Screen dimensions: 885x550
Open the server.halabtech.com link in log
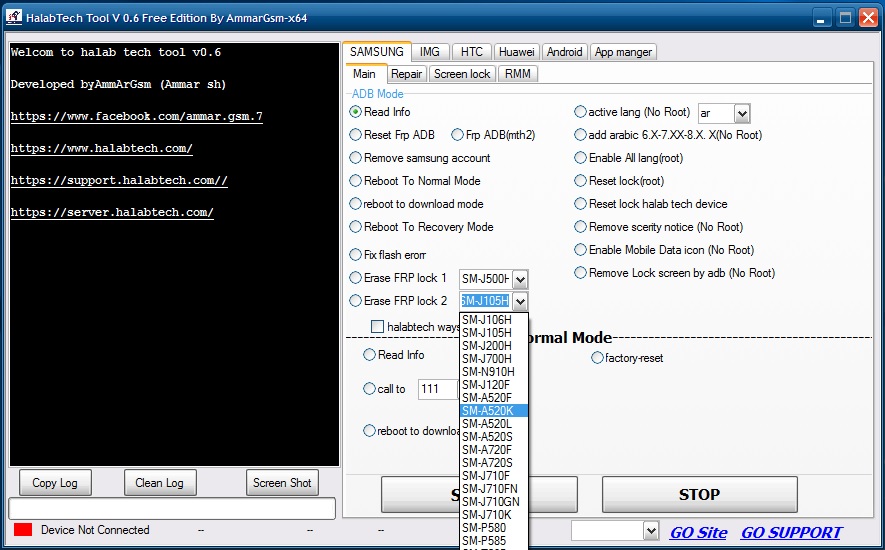(x=112, y=213)
